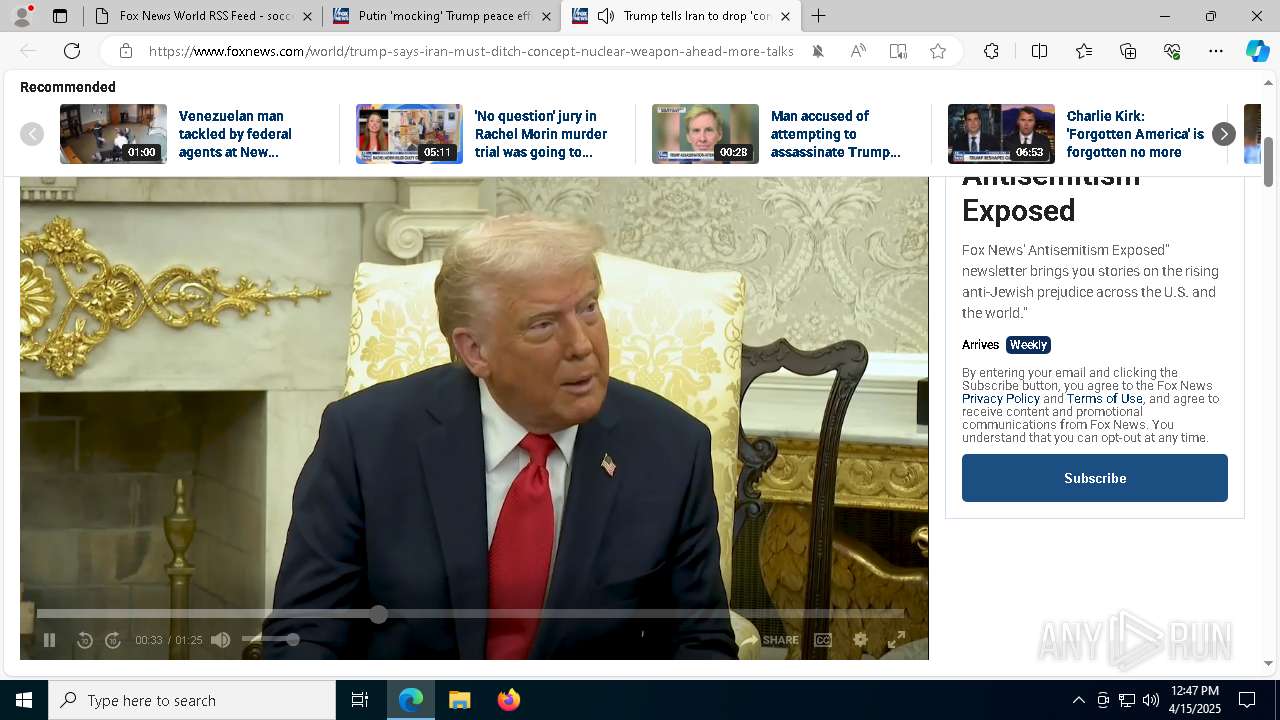This screenshot has height=720, width=1280.
Task: Open tab actions menu
Action: tap(60, 16)
